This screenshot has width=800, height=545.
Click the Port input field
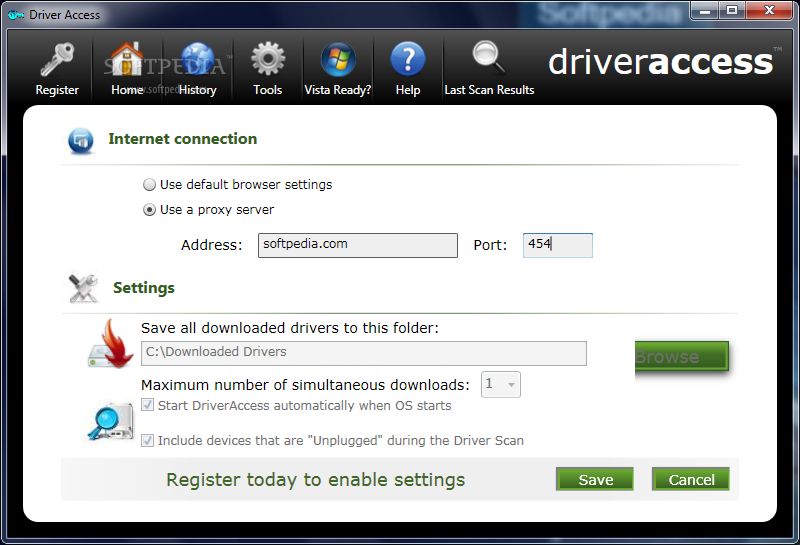pos(558,245)
